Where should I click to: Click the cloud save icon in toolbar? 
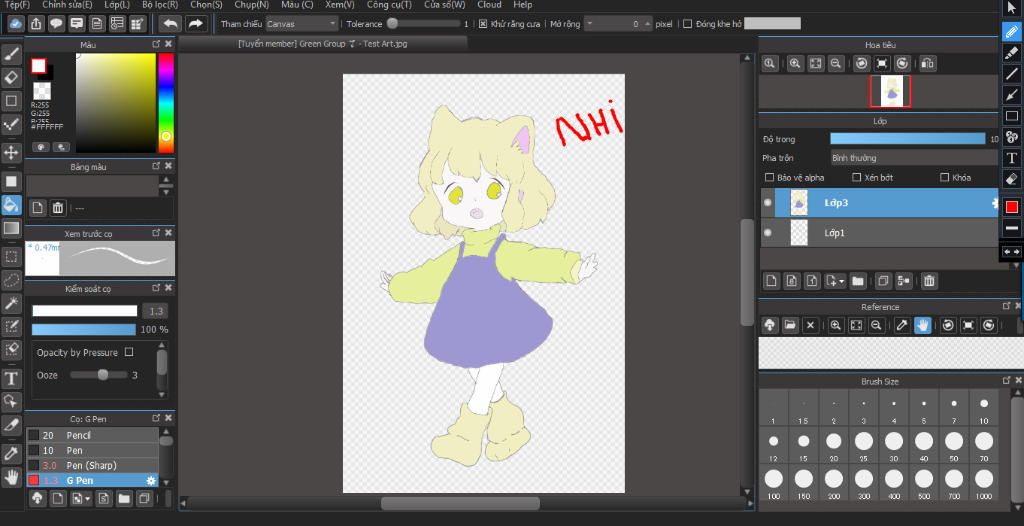[x=16, y=24]
